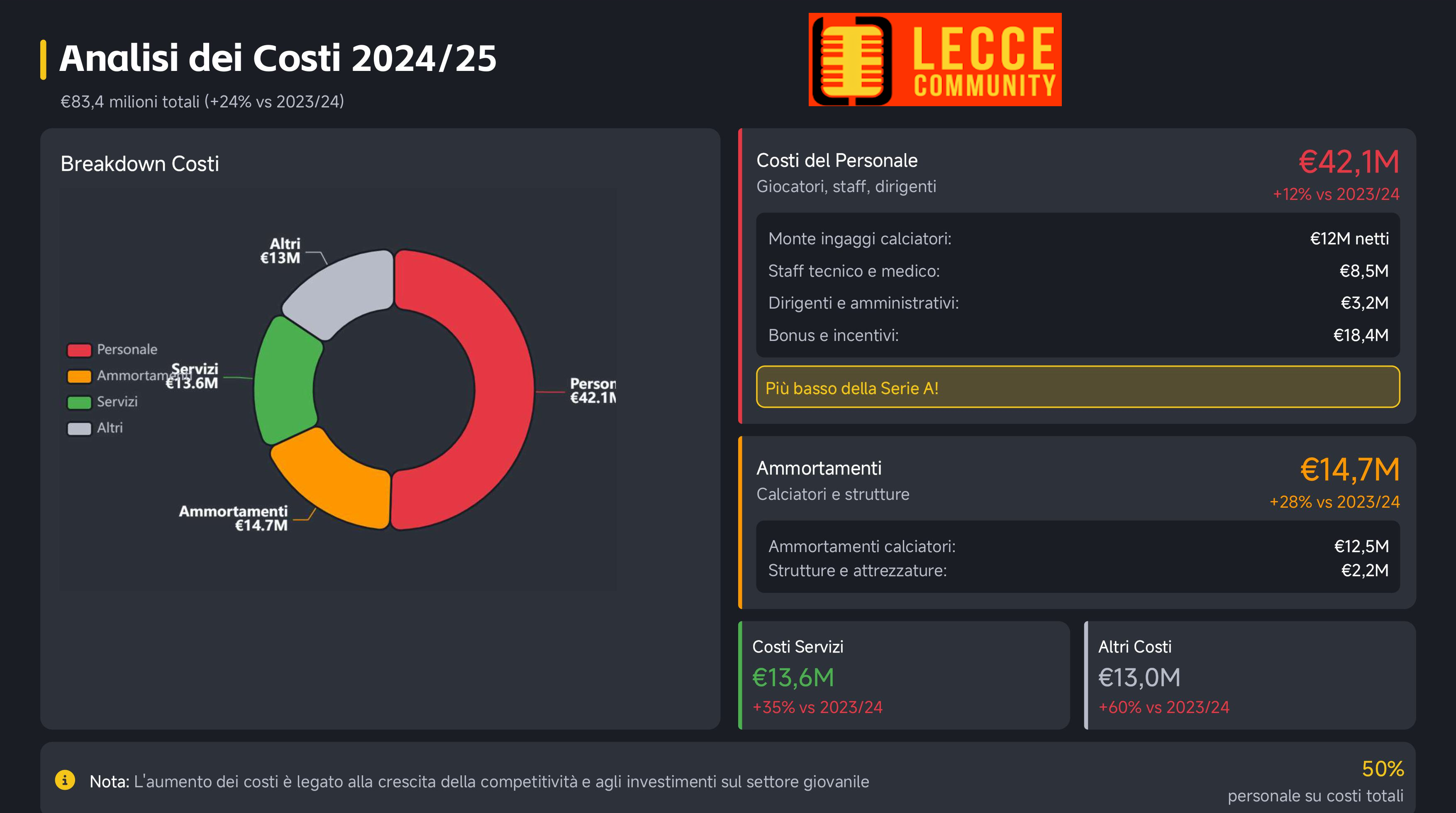Click the Altri Costi €13,0M card

click(x=1250, y=675)
